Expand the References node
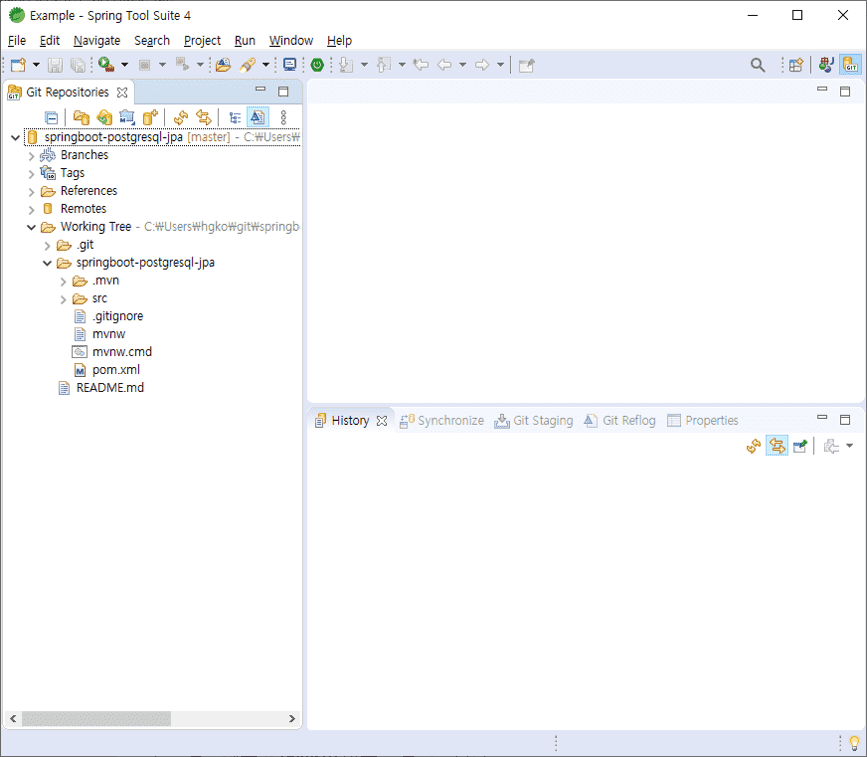The height and width of the screenshot is (757, 867). point(32,192)
